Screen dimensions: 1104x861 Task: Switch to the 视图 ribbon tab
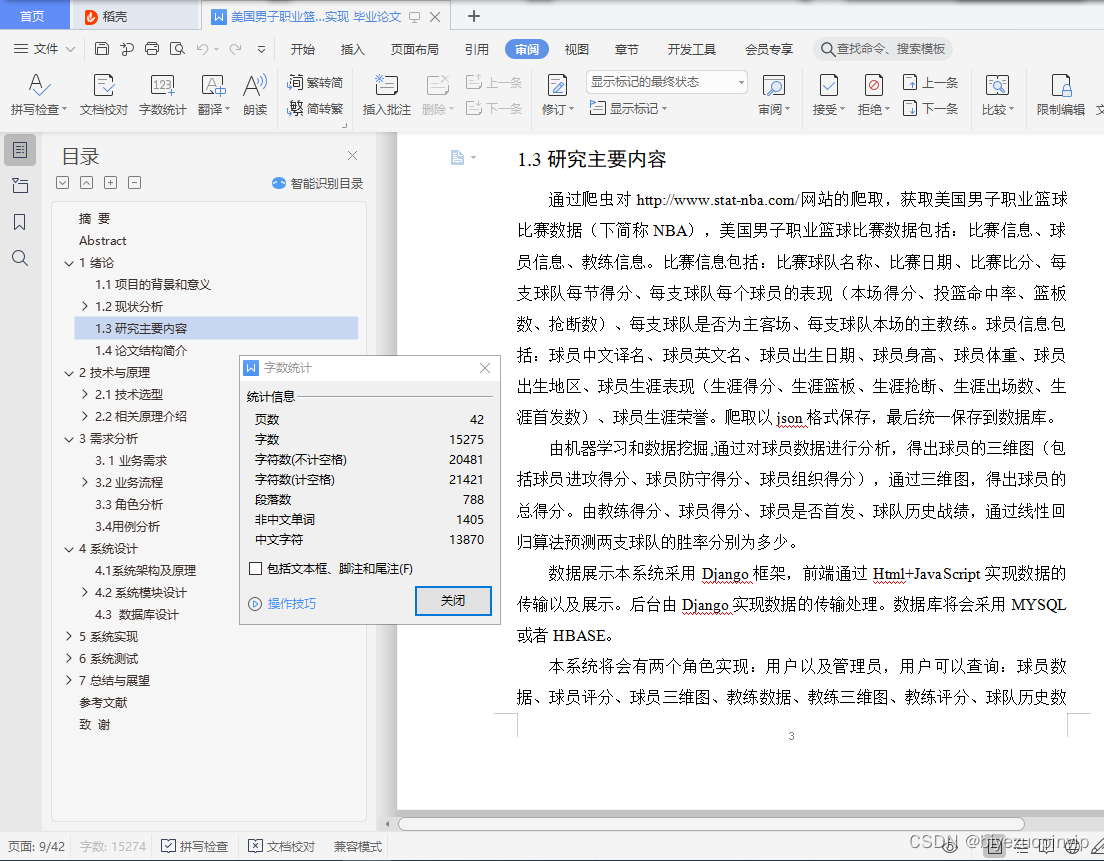pos(576,49)
